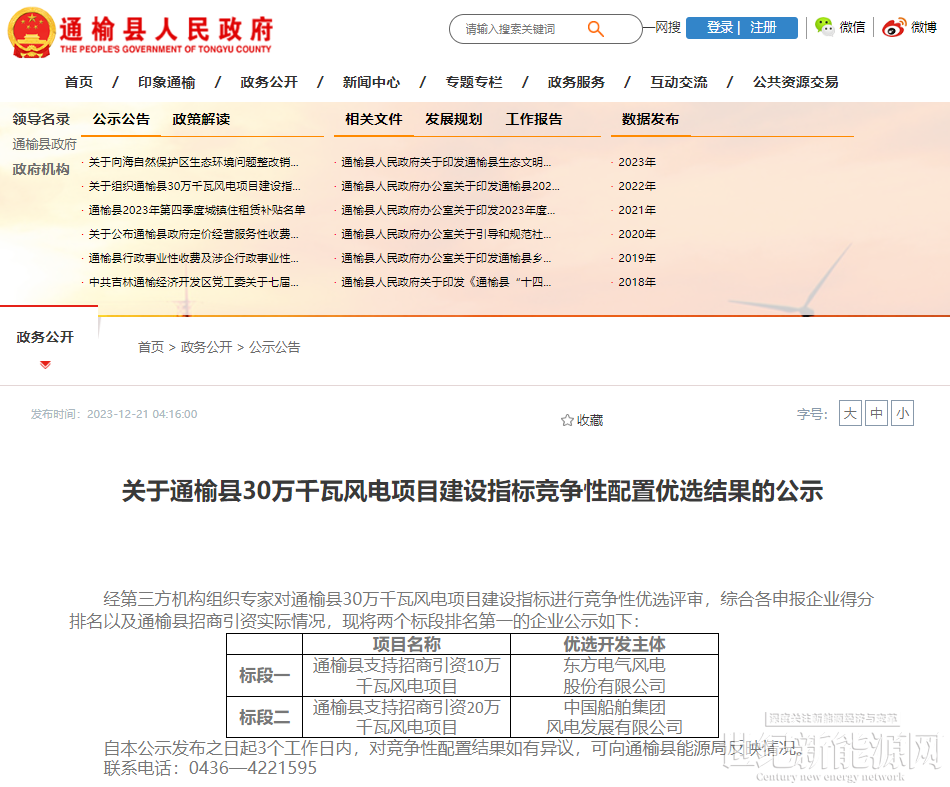Viewport: 950px width, 787px height.
Task: Go to 首页 in the breadcrumb
Action: pyautogui.click(x=151, y=347)
